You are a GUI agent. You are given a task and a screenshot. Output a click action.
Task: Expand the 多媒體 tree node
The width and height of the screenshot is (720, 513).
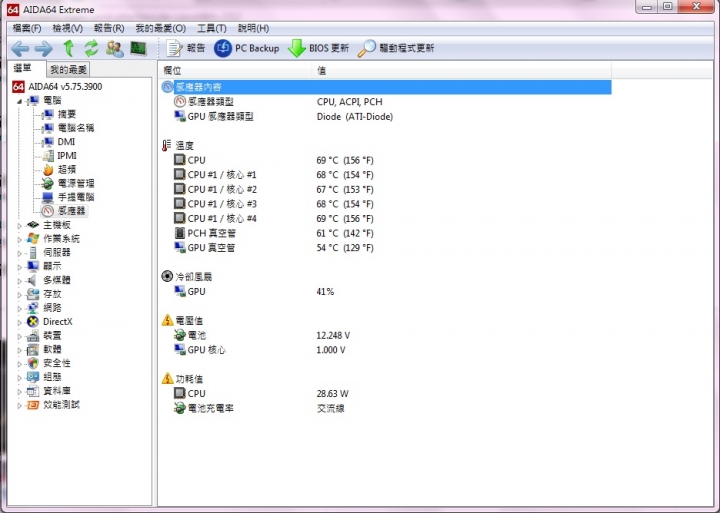(x=19, y=281)
